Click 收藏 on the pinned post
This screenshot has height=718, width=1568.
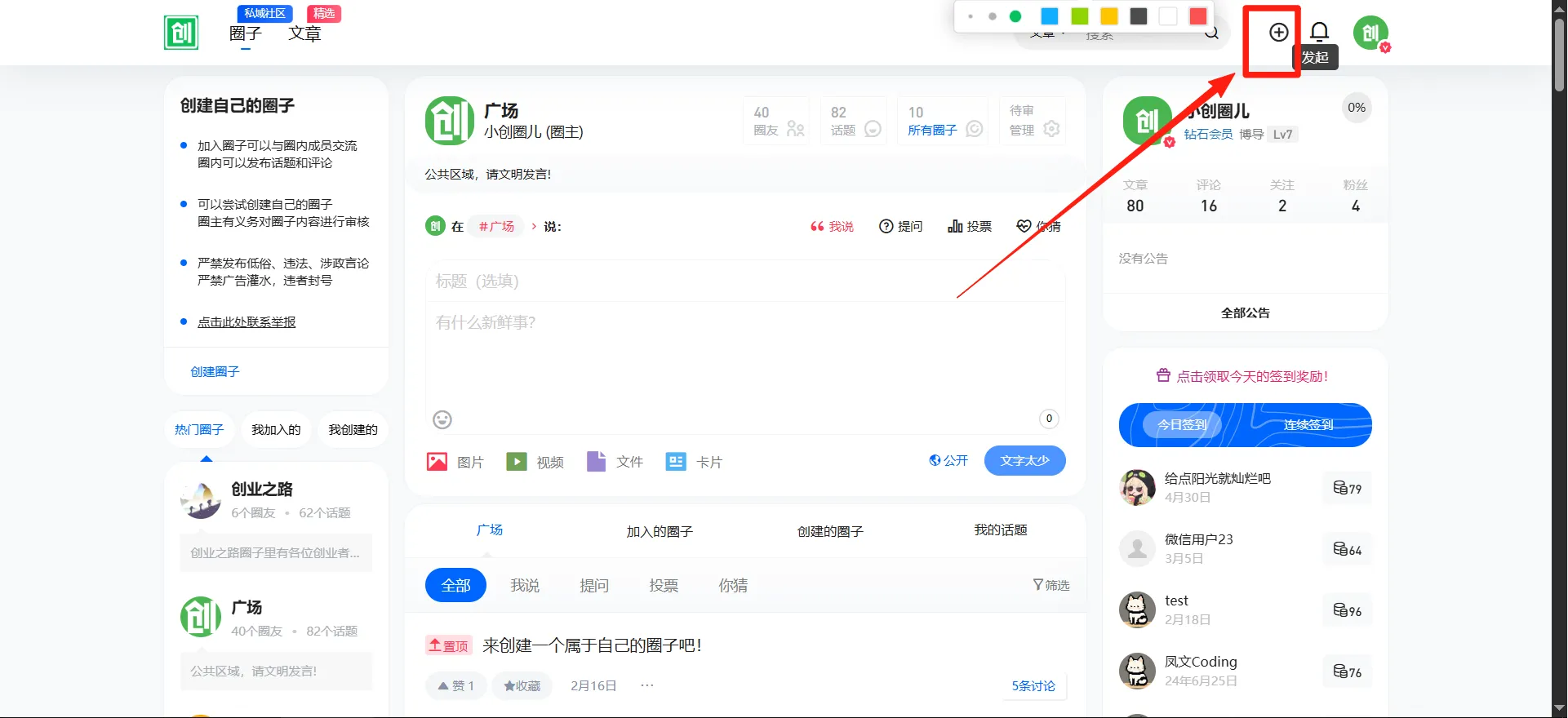click(522, 685)
